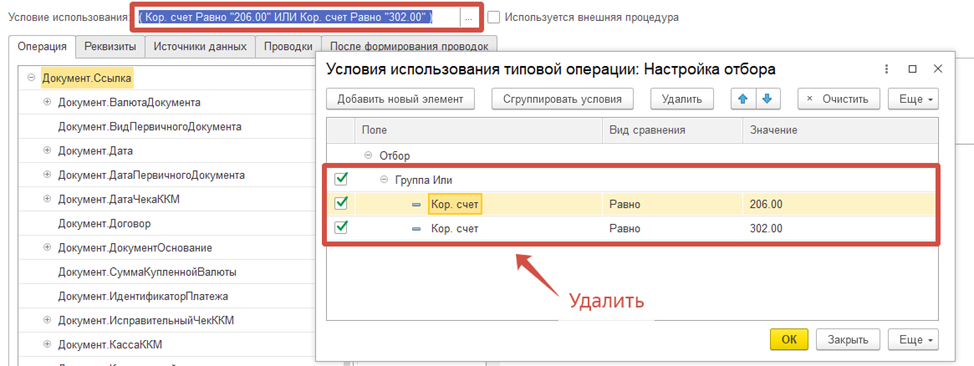
Task: Click the Очистить button
Action: [839, 99]
